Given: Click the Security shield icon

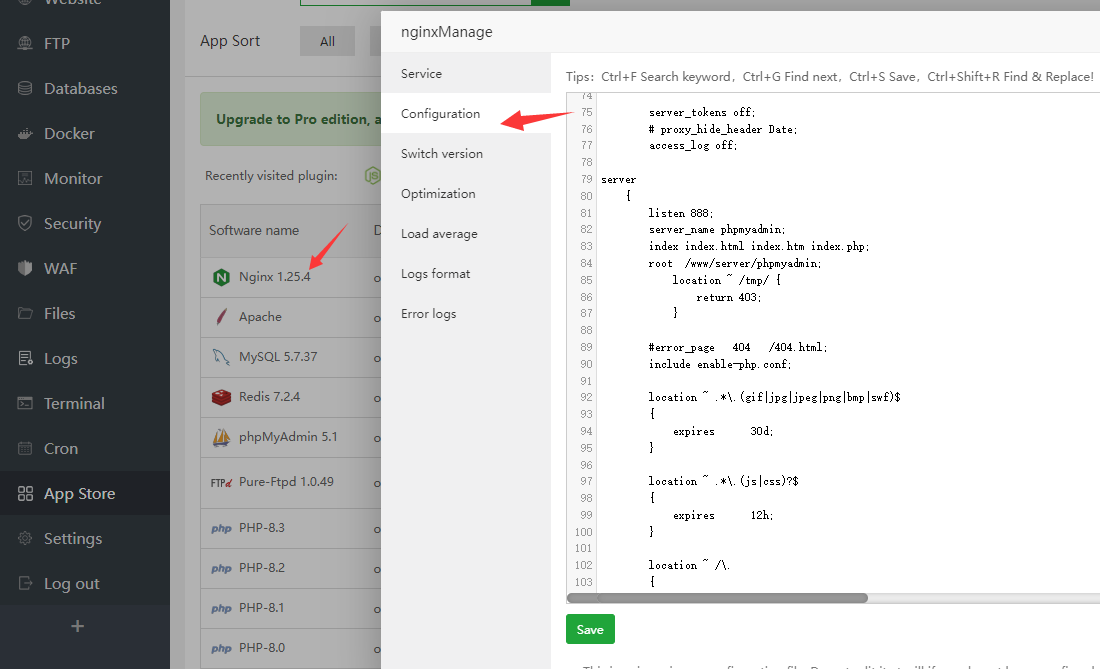Looking at the screenshot, I should [25, 224].
